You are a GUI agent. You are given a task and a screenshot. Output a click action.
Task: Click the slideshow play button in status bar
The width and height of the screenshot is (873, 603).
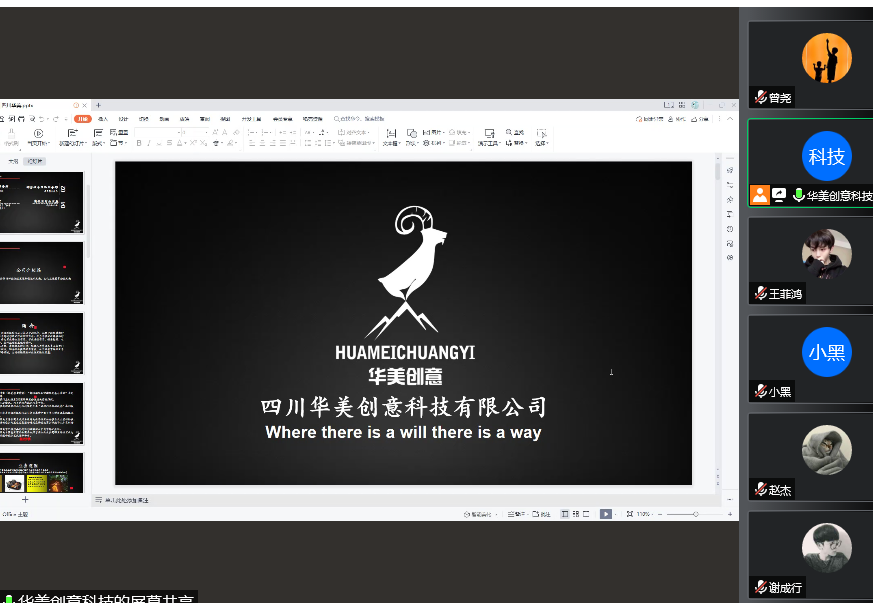point(605,514)
